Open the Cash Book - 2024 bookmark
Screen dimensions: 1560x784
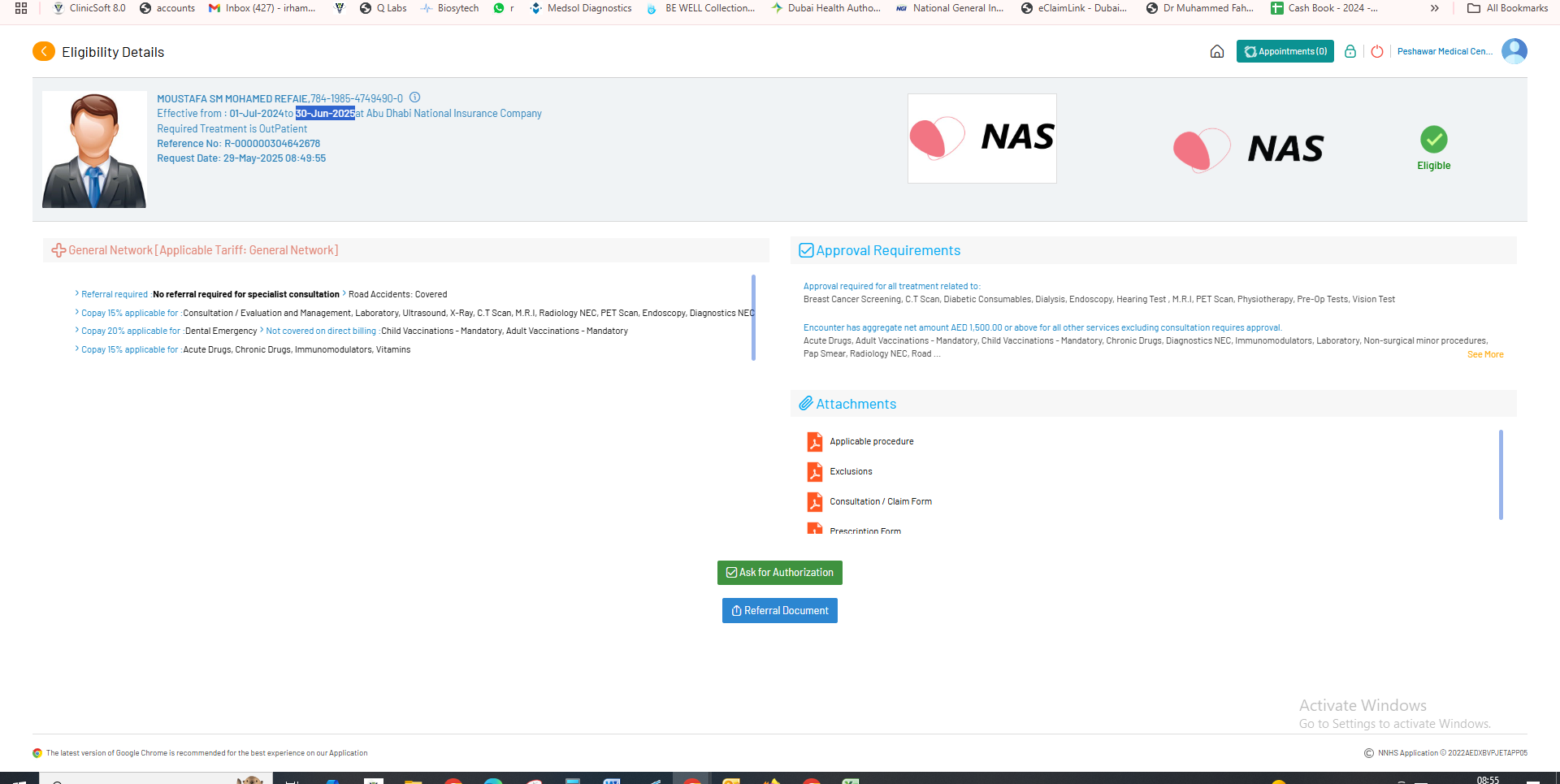(x=1324, y=8)
